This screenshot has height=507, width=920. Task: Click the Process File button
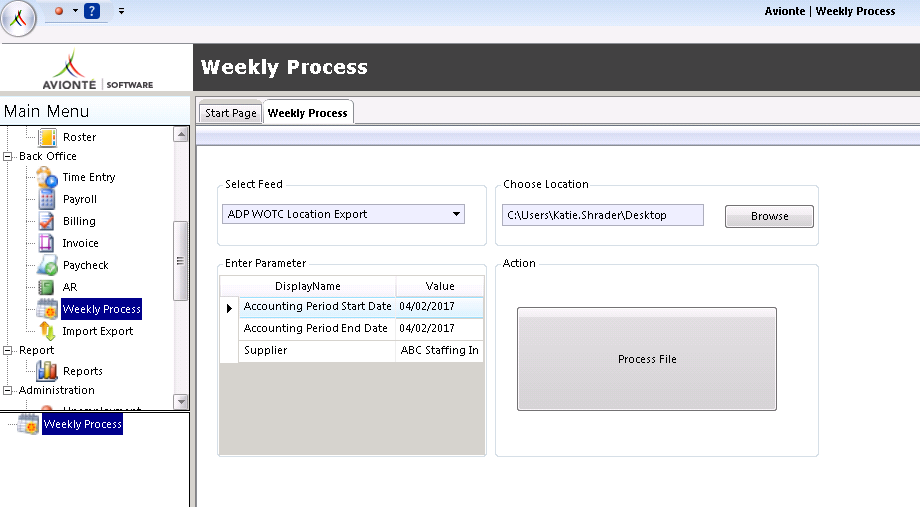tap(647, 359)
